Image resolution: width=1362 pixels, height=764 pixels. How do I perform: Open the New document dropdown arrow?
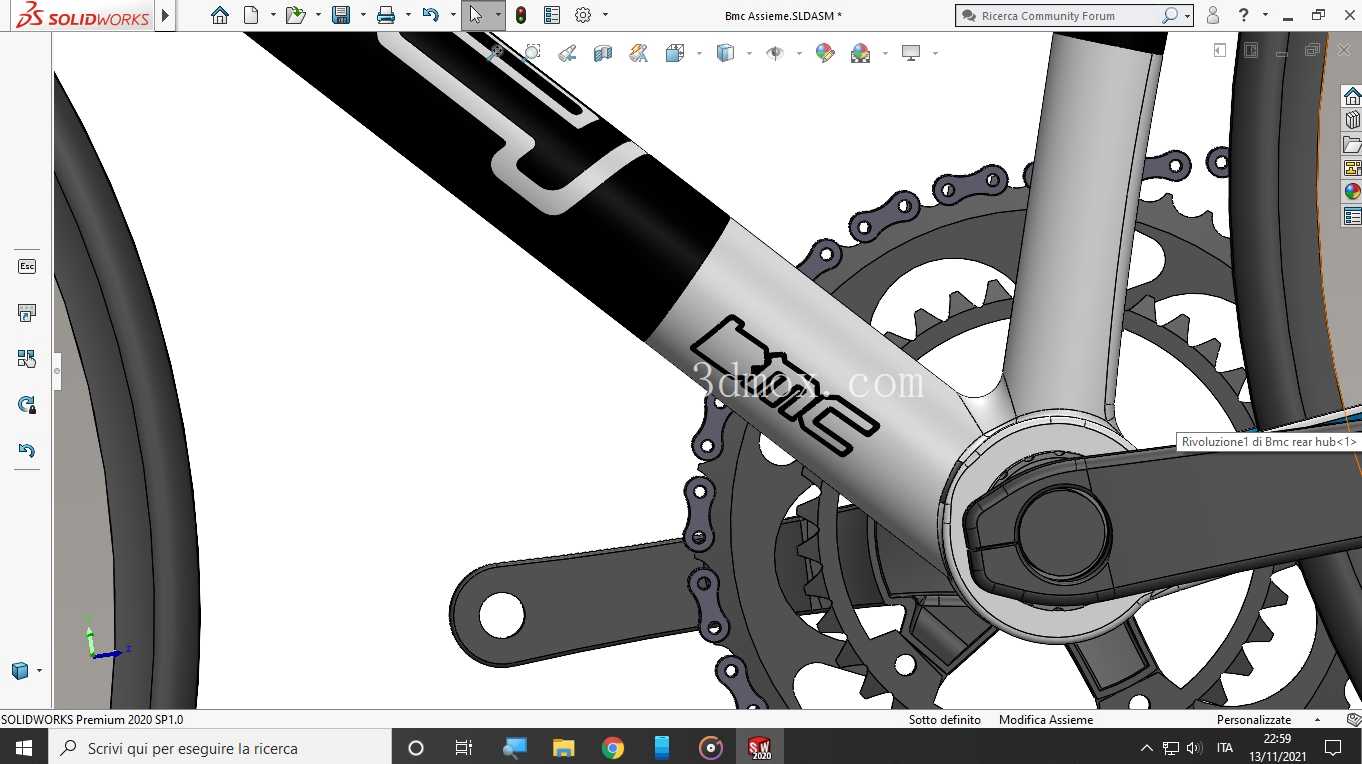[x=272, y=15]
